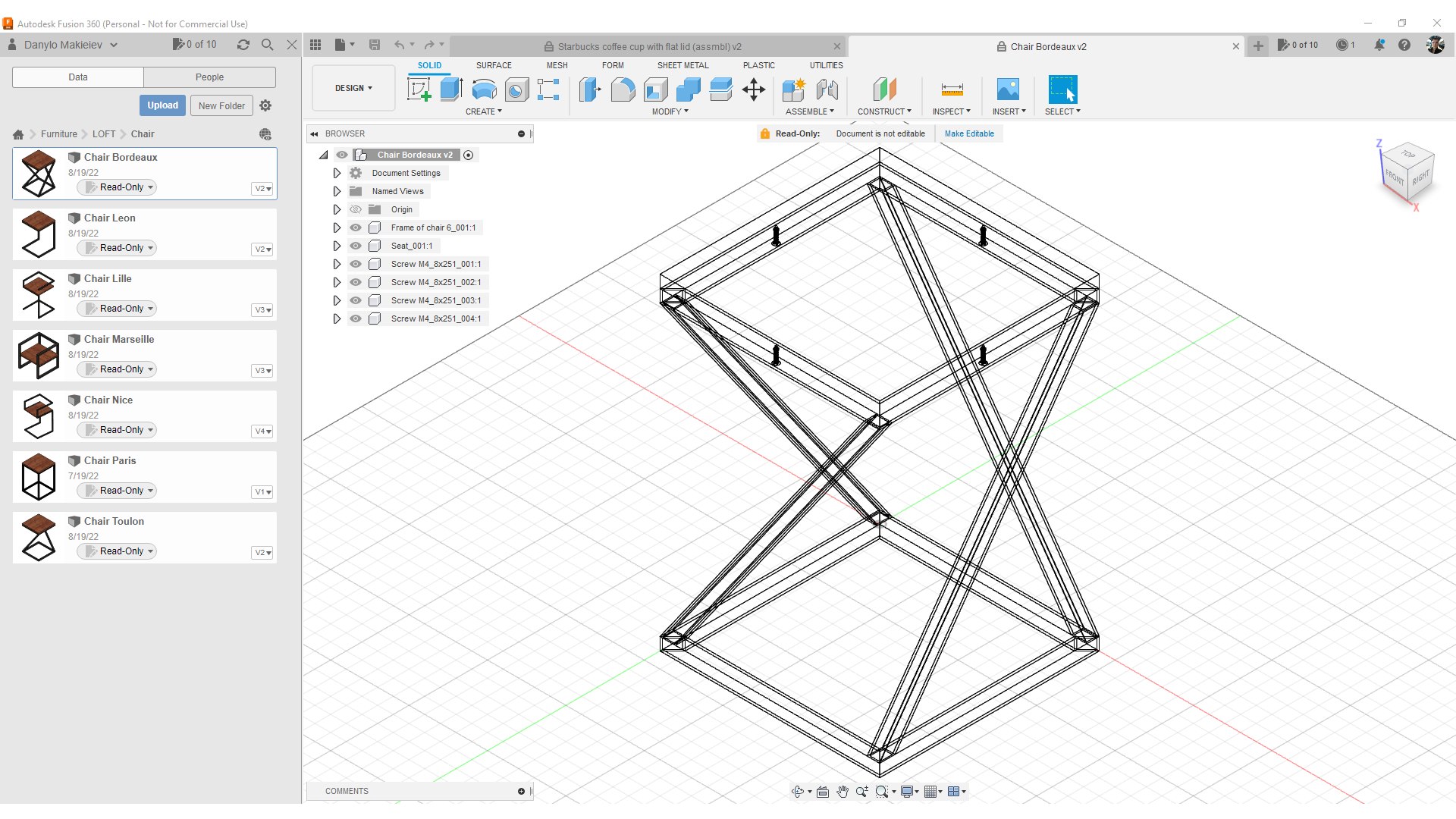Open the DESIGN workspace dropdown

[353, 88]
